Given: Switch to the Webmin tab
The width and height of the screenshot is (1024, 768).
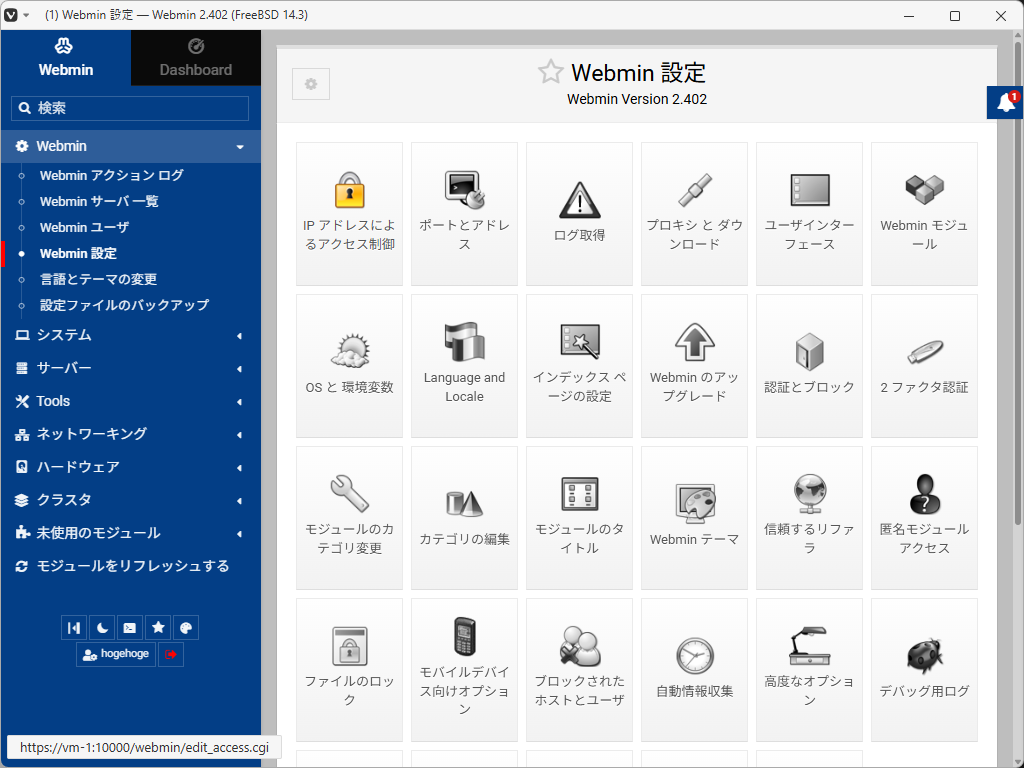Looking at the screenshot, I should pos(65,57).
